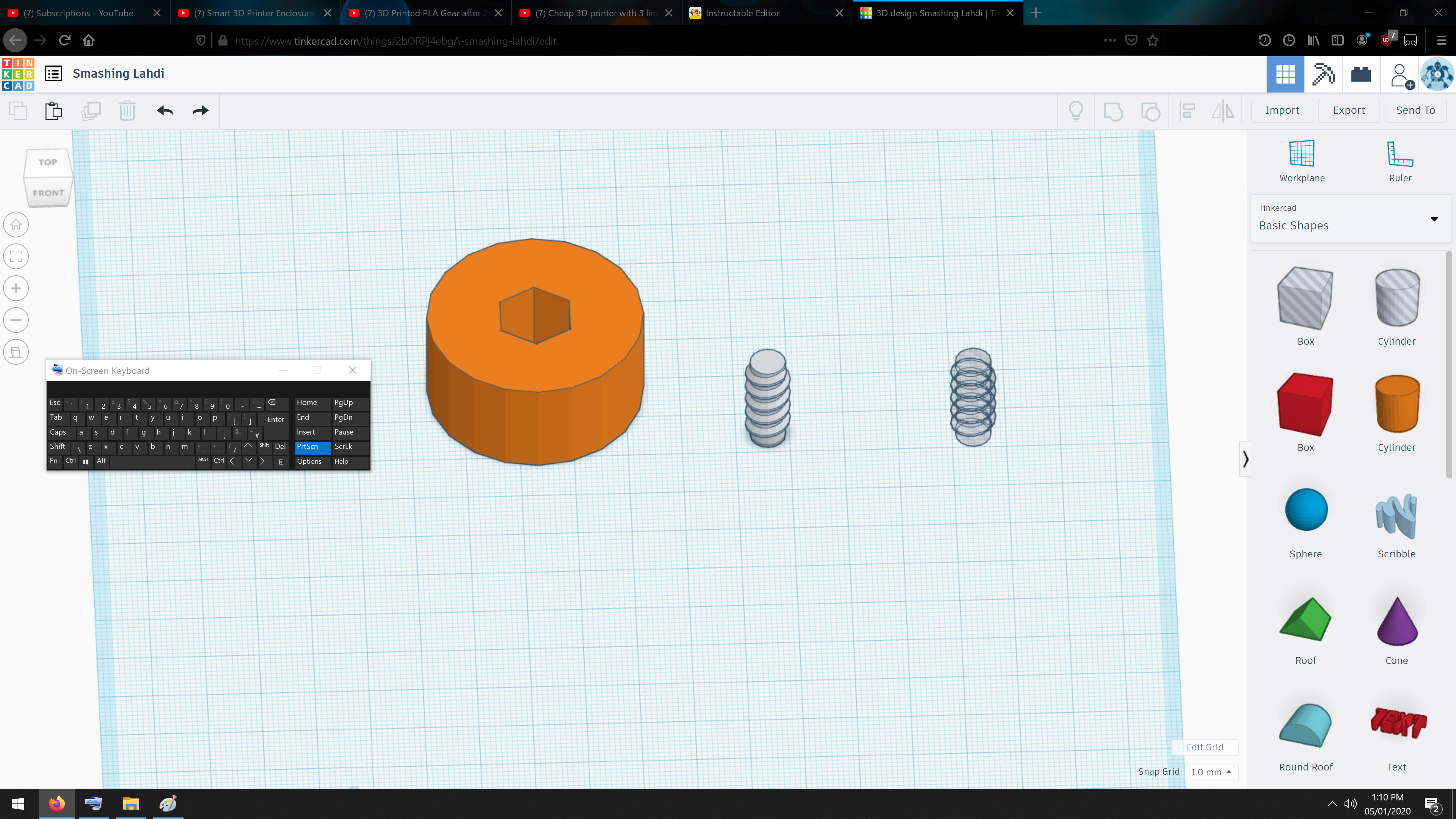Image resolution: width=1456 pixels, height=819 pixels.
Task: Click the Home view button
Action: coord(16,225)
